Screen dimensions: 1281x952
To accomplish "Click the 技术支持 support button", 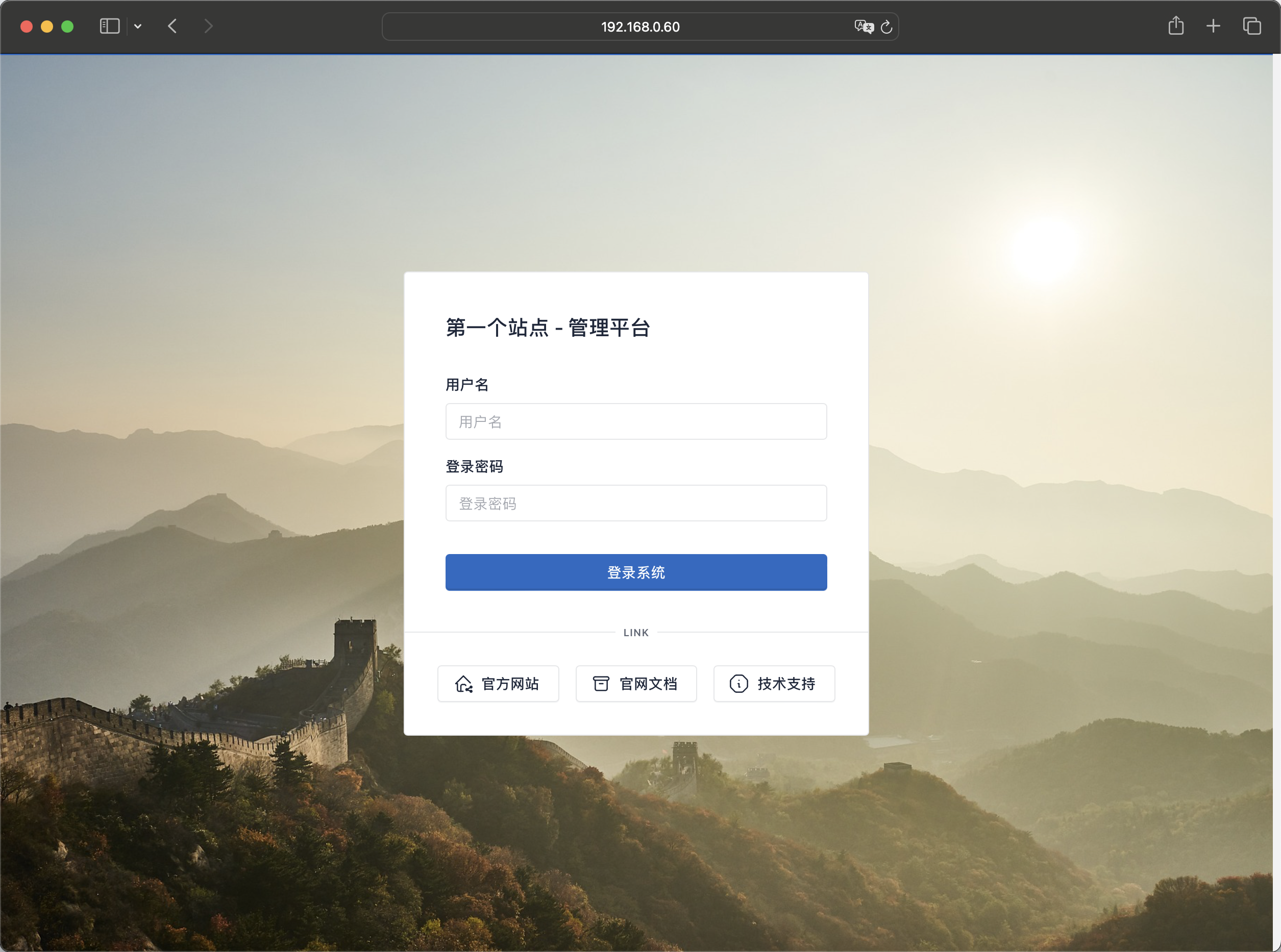I will [774, 684].
